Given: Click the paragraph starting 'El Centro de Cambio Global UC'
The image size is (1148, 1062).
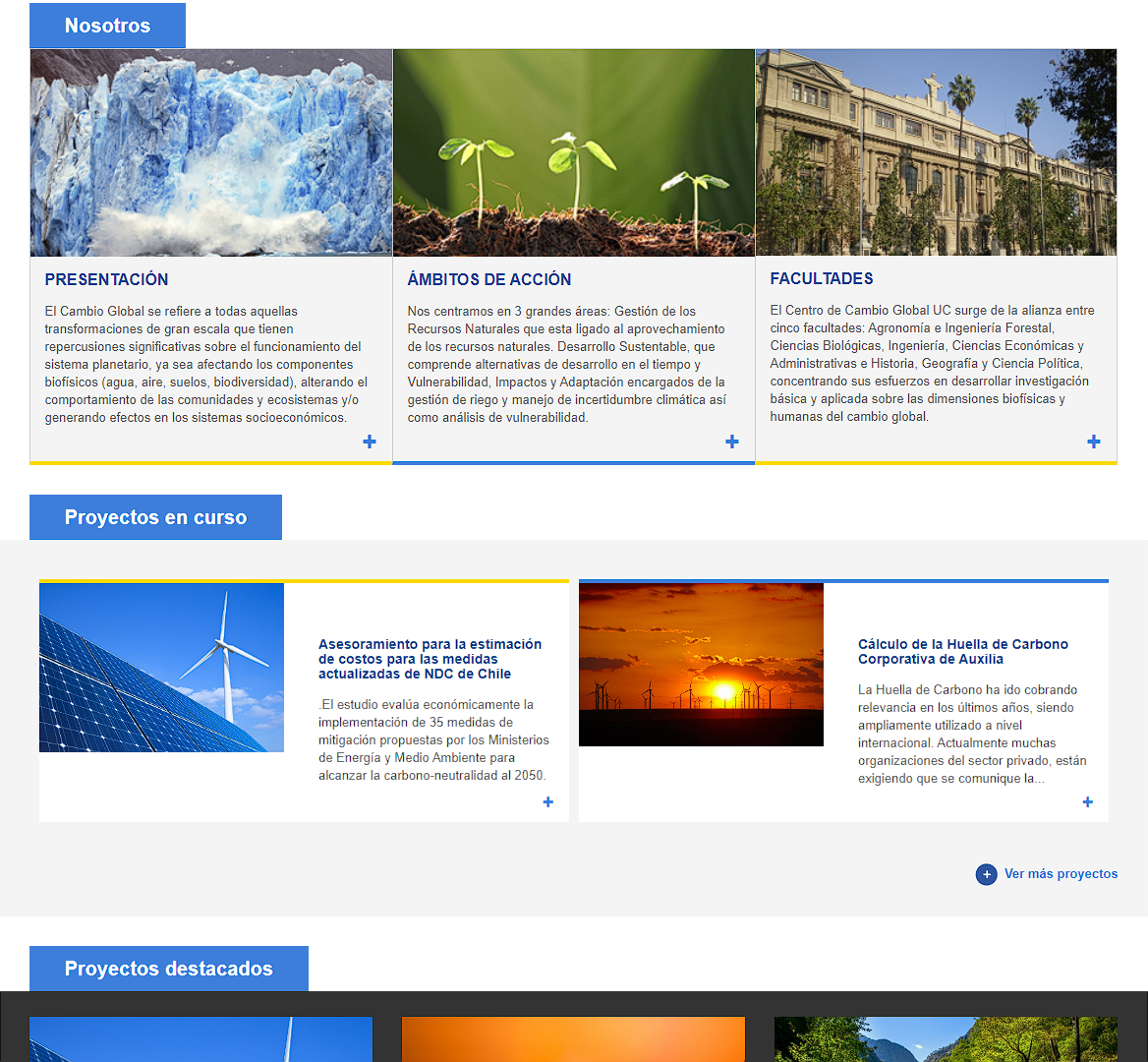Looking at the screenshot, I should [932, 363].
